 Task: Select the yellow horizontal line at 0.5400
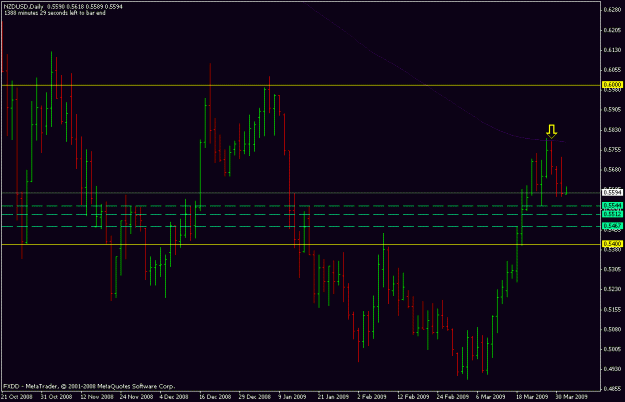(x=301, y=244)
